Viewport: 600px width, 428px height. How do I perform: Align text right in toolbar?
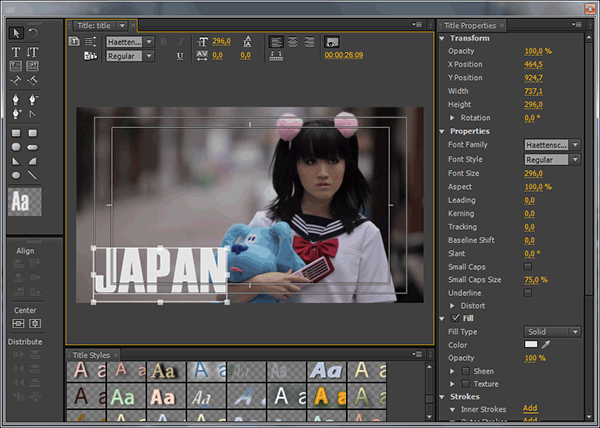click(309, 41)
